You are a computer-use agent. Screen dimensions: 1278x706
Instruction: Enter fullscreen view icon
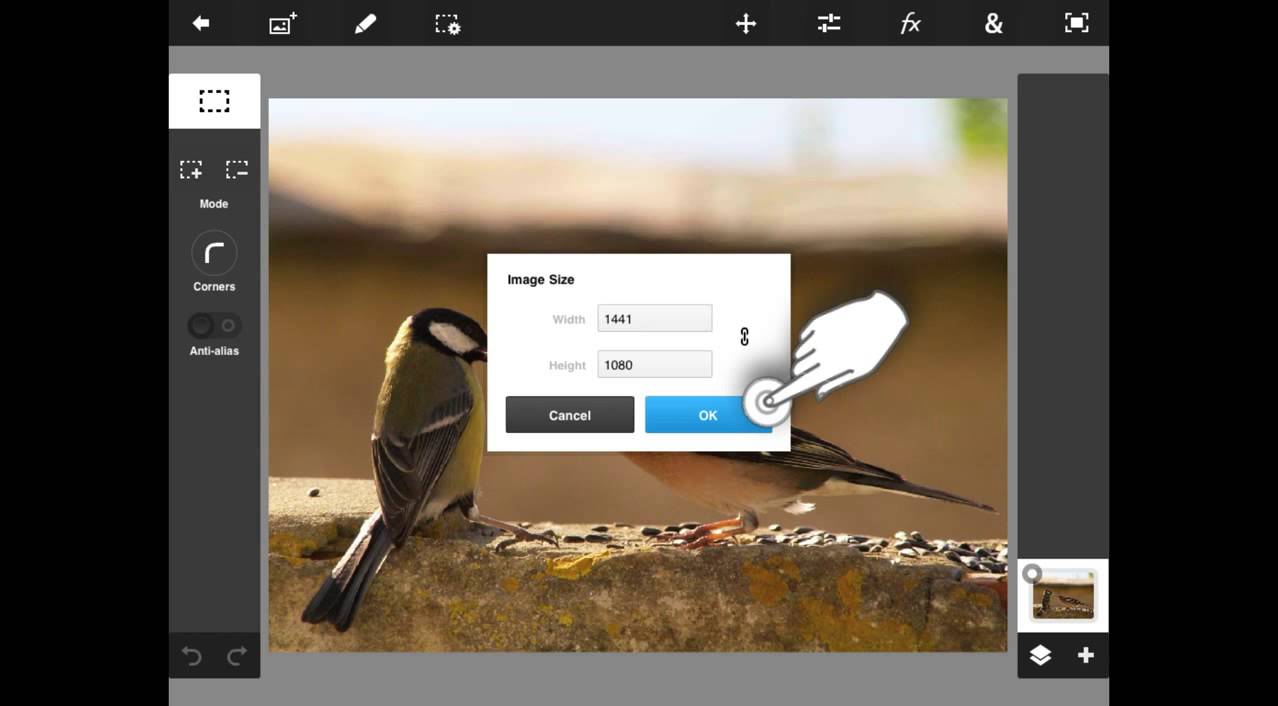coord(1076,23)
